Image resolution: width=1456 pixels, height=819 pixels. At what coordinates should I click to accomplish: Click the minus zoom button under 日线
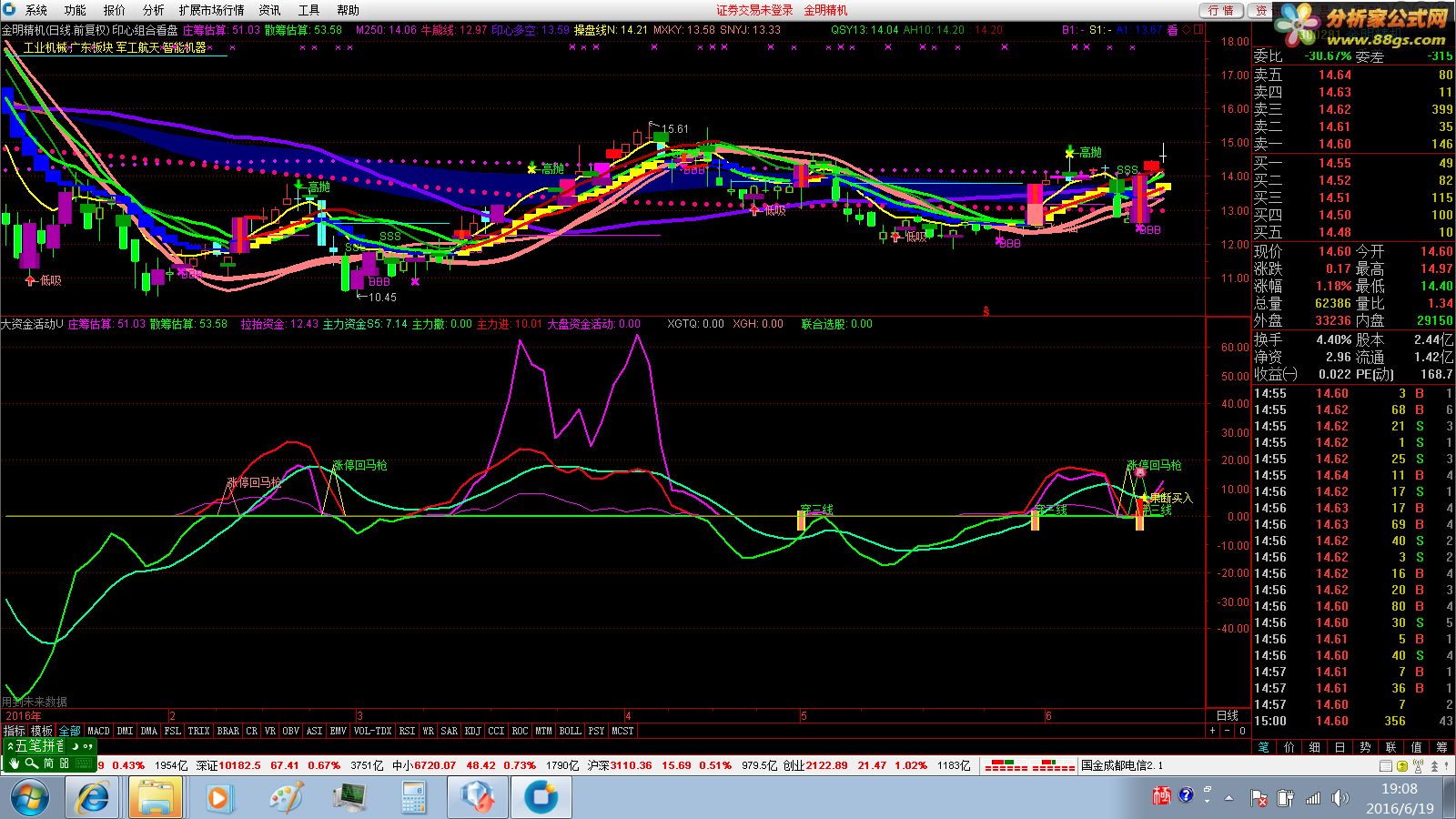point(1227,731)
